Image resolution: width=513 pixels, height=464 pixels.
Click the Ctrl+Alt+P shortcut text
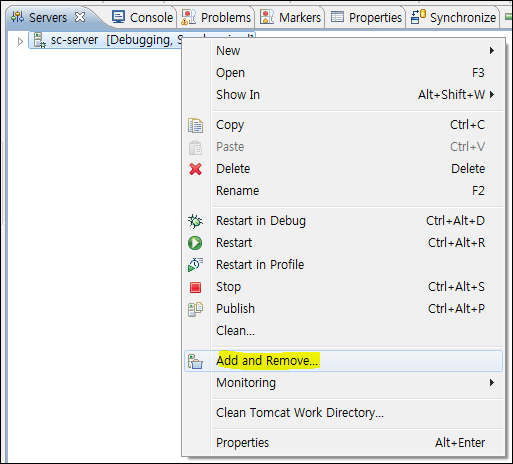[456, 309]
